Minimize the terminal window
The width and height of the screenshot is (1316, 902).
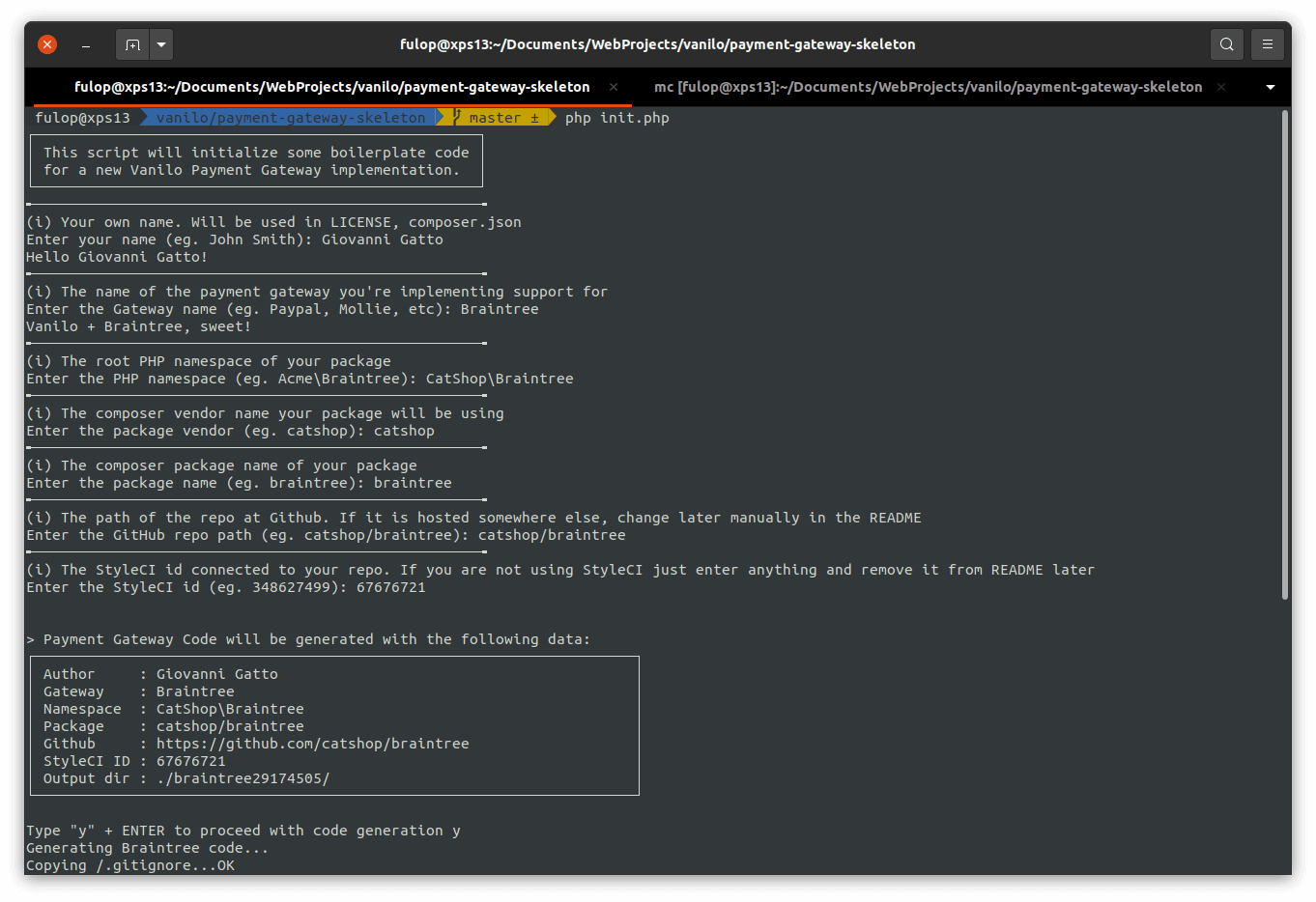(x=86, y=44)
